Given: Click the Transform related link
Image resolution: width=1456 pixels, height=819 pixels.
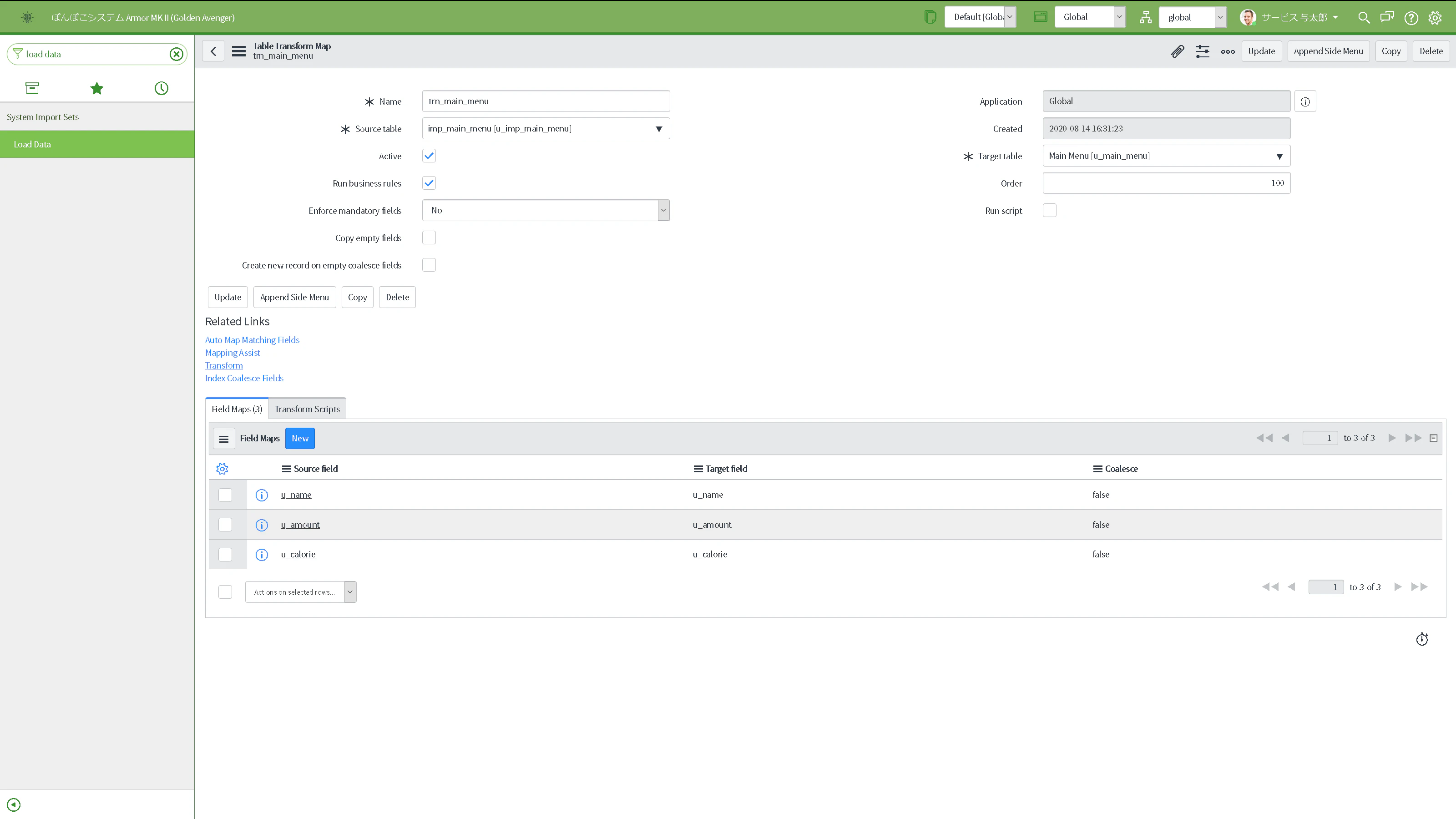Looking at the screenshot, I should coord(224,366).
